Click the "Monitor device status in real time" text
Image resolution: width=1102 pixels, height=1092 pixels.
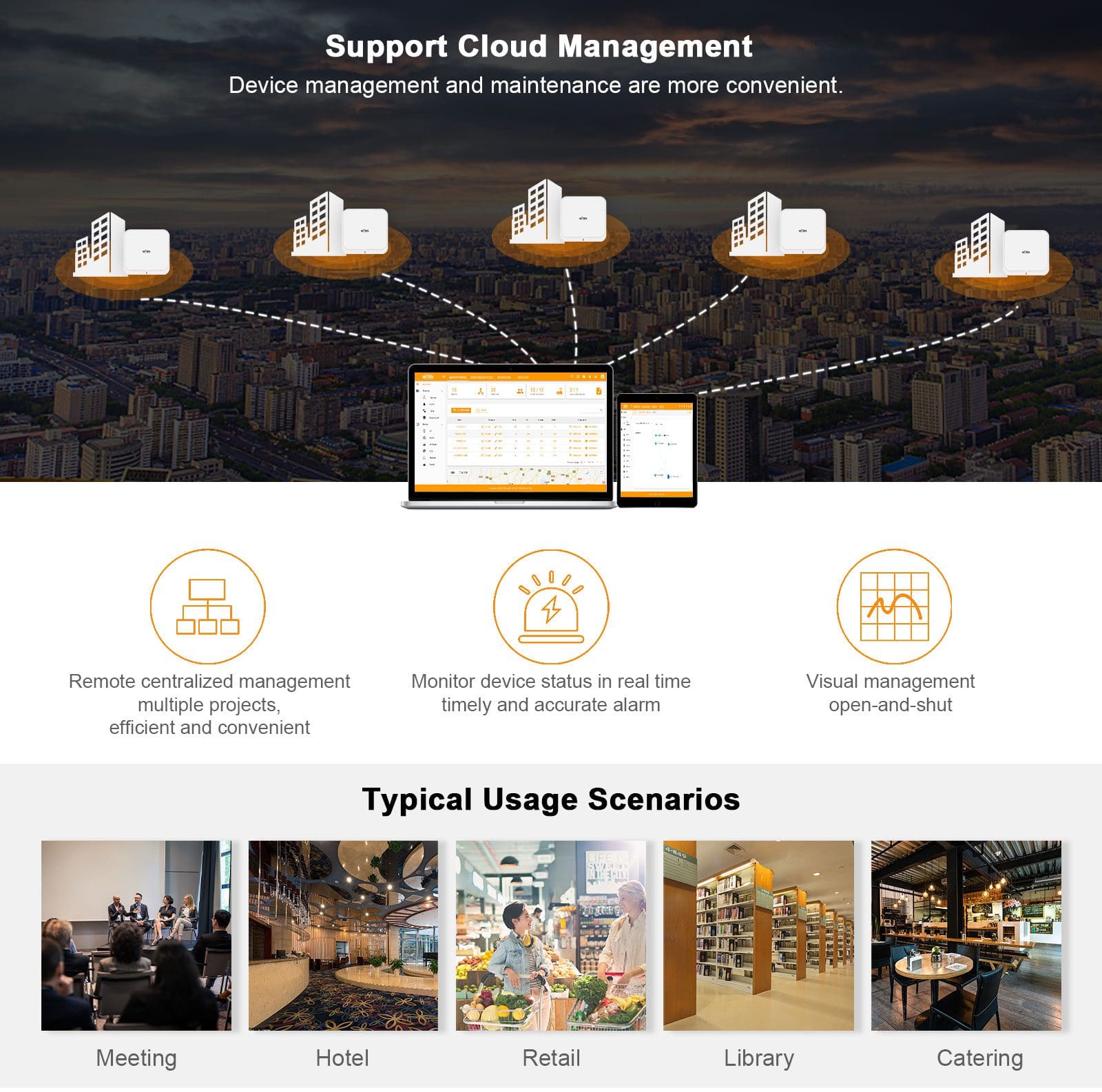coord(550,681)
